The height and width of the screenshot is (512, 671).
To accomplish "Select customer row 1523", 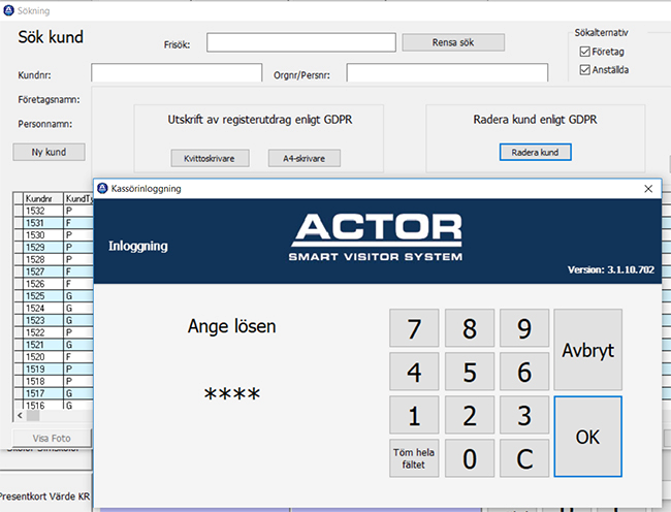I will [53, 320].
